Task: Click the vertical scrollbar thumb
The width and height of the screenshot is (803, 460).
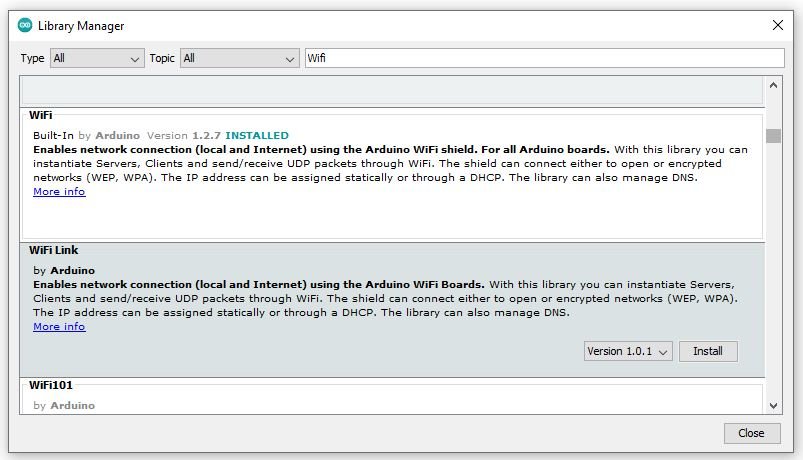Action: click(x=774, y=136)
